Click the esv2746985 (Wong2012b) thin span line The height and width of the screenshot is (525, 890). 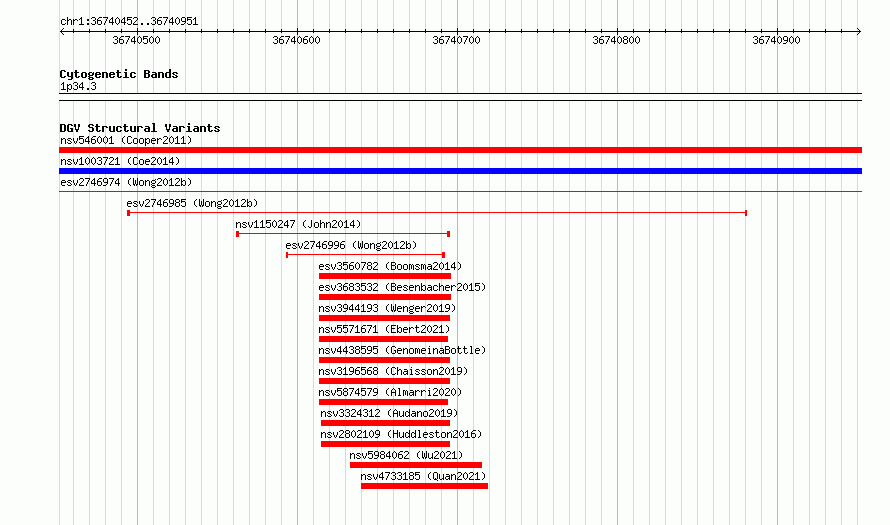click(x=437, y=213)
